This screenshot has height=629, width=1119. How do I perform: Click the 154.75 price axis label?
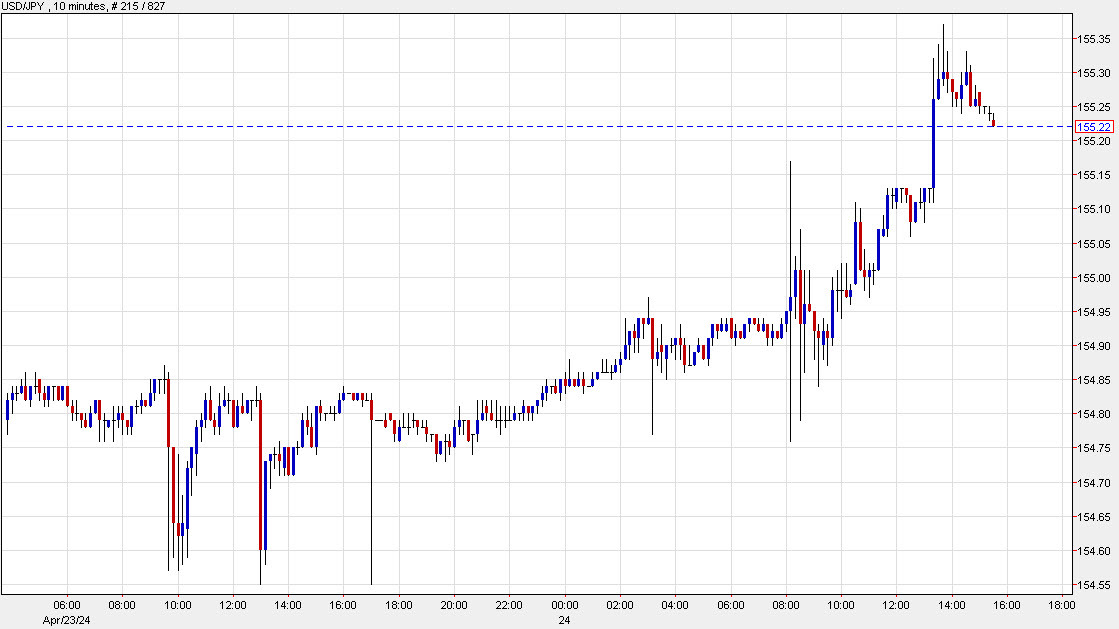pos(1093,448)
